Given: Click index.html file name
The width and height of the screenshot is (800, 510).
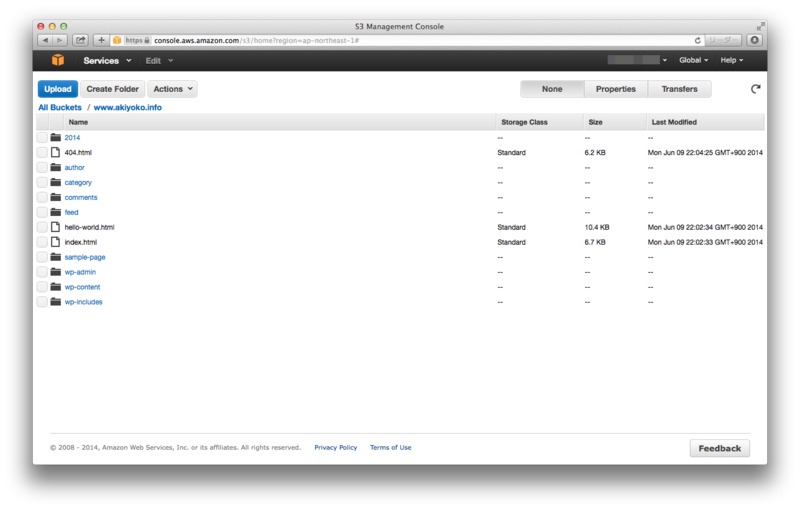Looking at the screenshot, I should coord(81,242).
